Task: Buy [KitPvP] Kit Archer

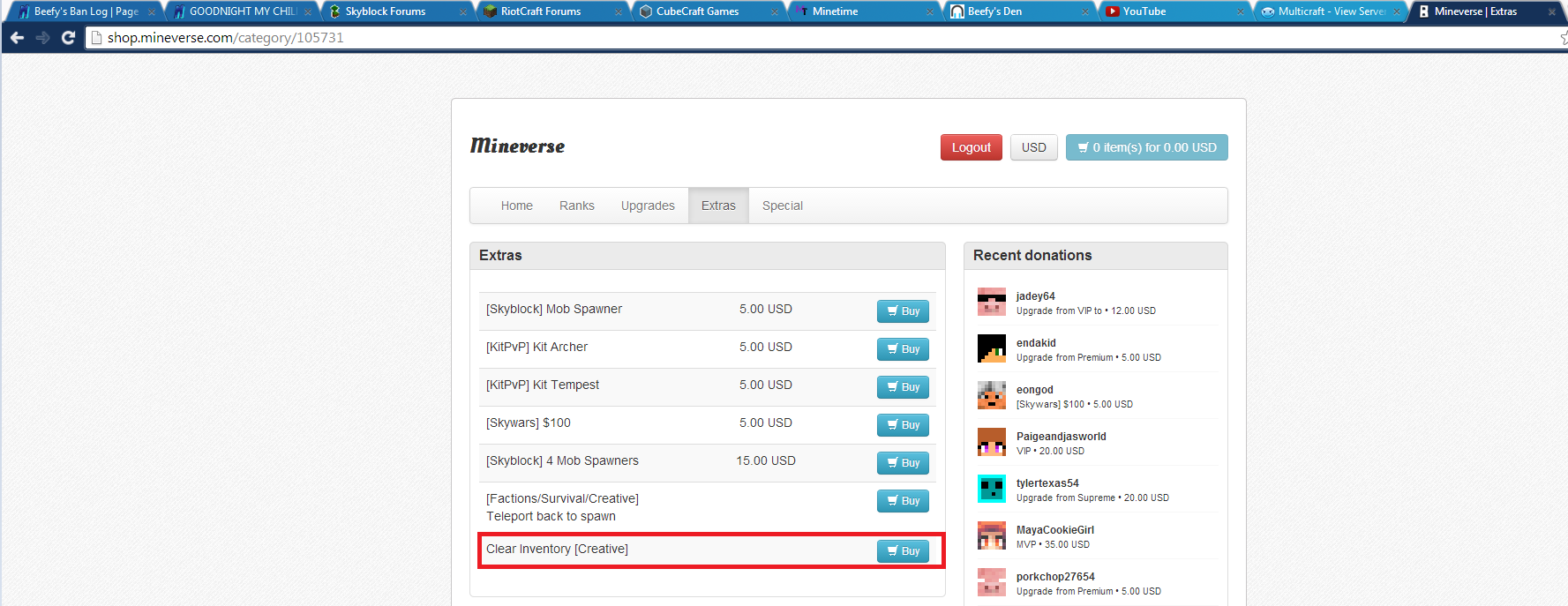Action: 903,349
